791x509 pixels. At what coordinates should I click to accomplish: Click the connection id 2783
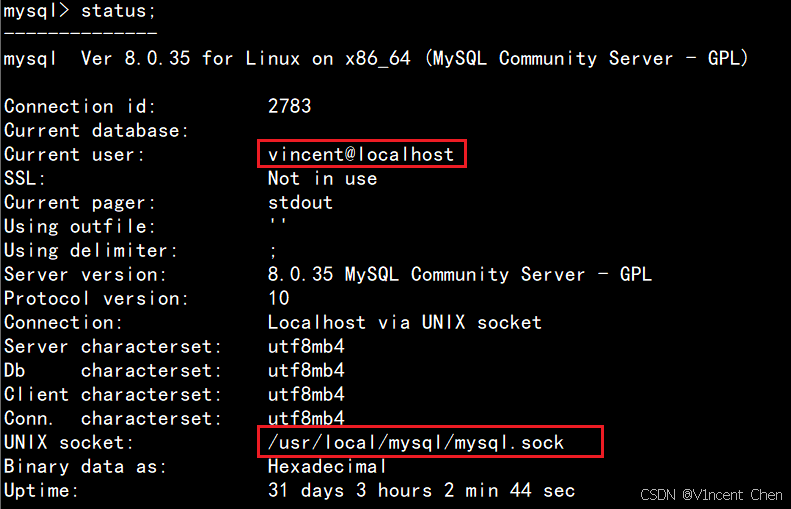[290, 106]
